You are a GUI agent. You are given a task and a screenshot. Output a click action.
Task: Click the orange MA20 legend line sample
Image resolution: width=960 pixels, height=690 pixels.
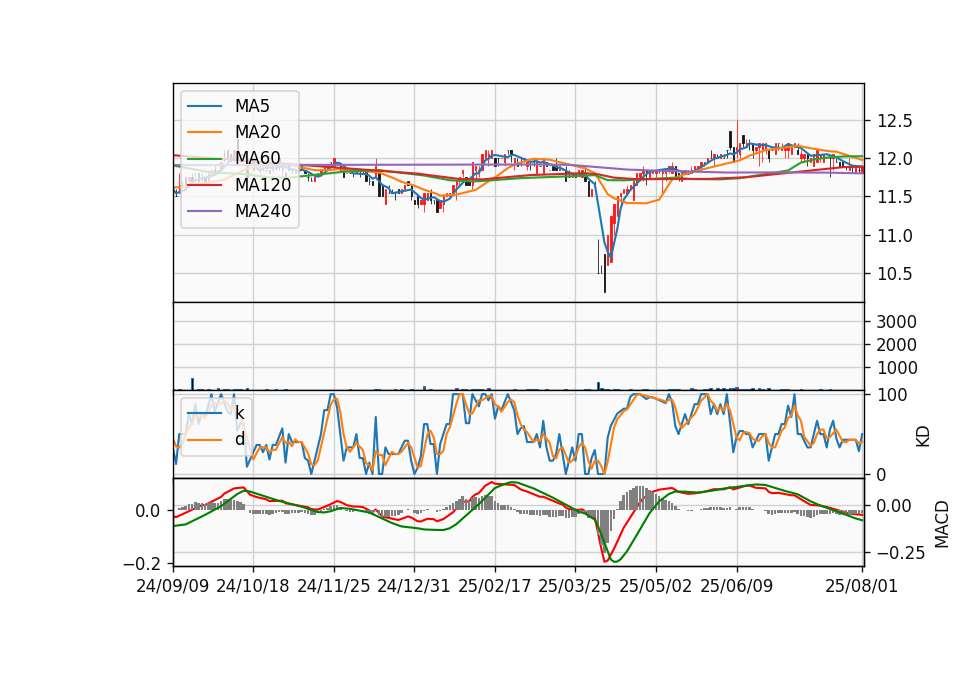[204, 132]
